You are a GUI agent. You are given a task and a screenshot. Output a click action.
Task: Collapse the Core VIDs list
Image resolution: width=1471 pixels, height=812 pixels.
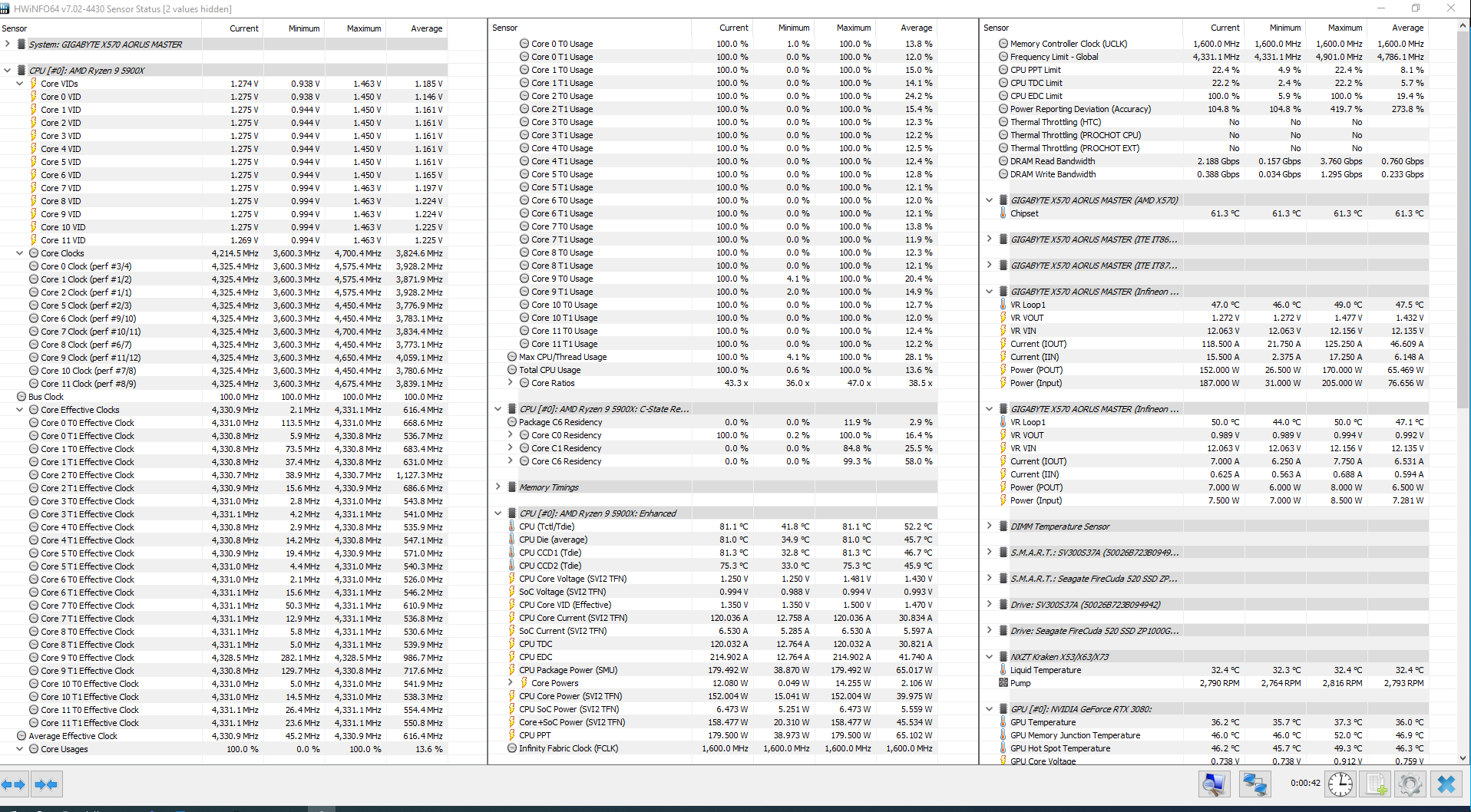[20, 83]
